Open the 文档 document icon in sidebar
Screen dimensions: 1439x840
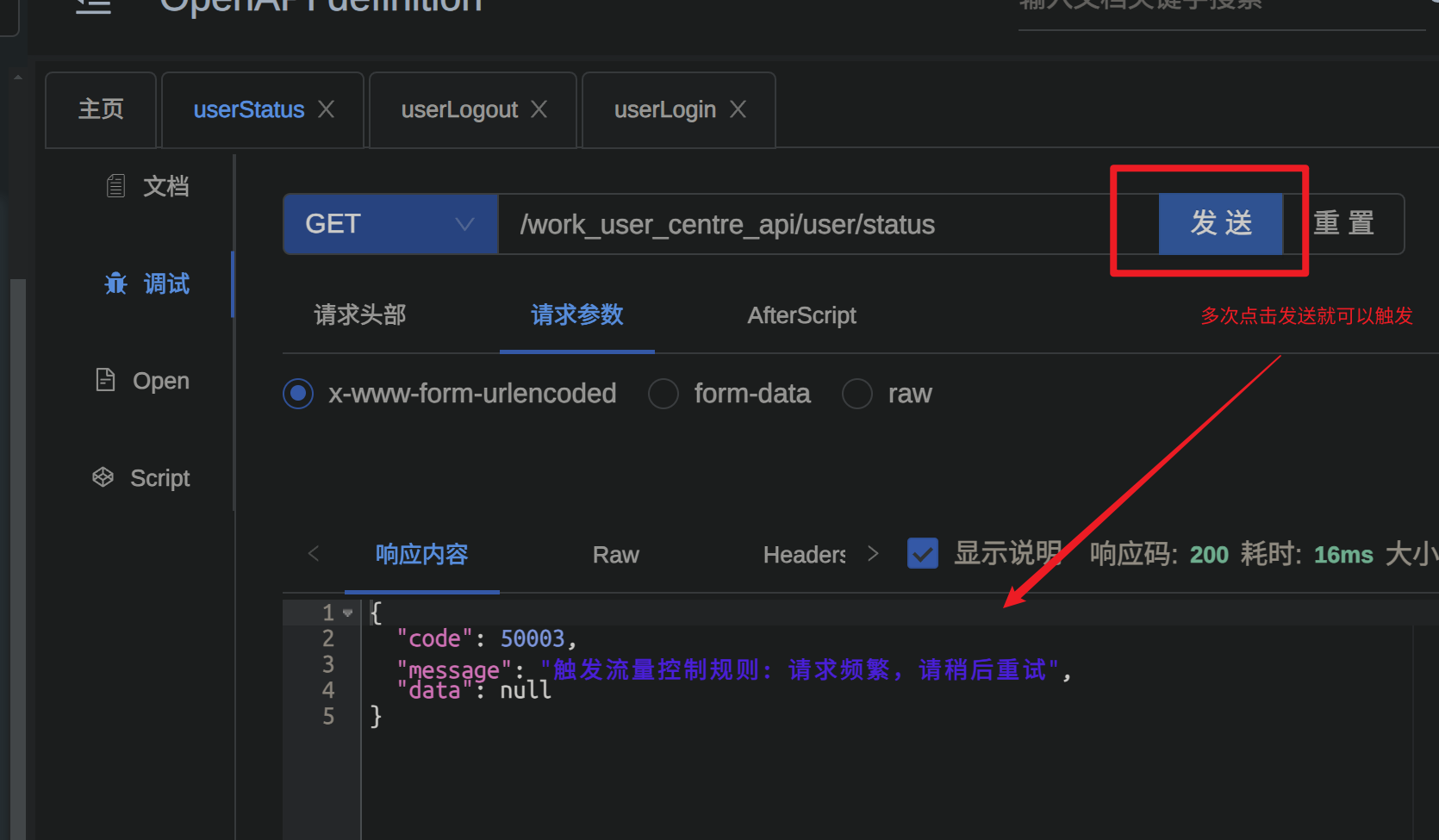click(x=115, y=186)
